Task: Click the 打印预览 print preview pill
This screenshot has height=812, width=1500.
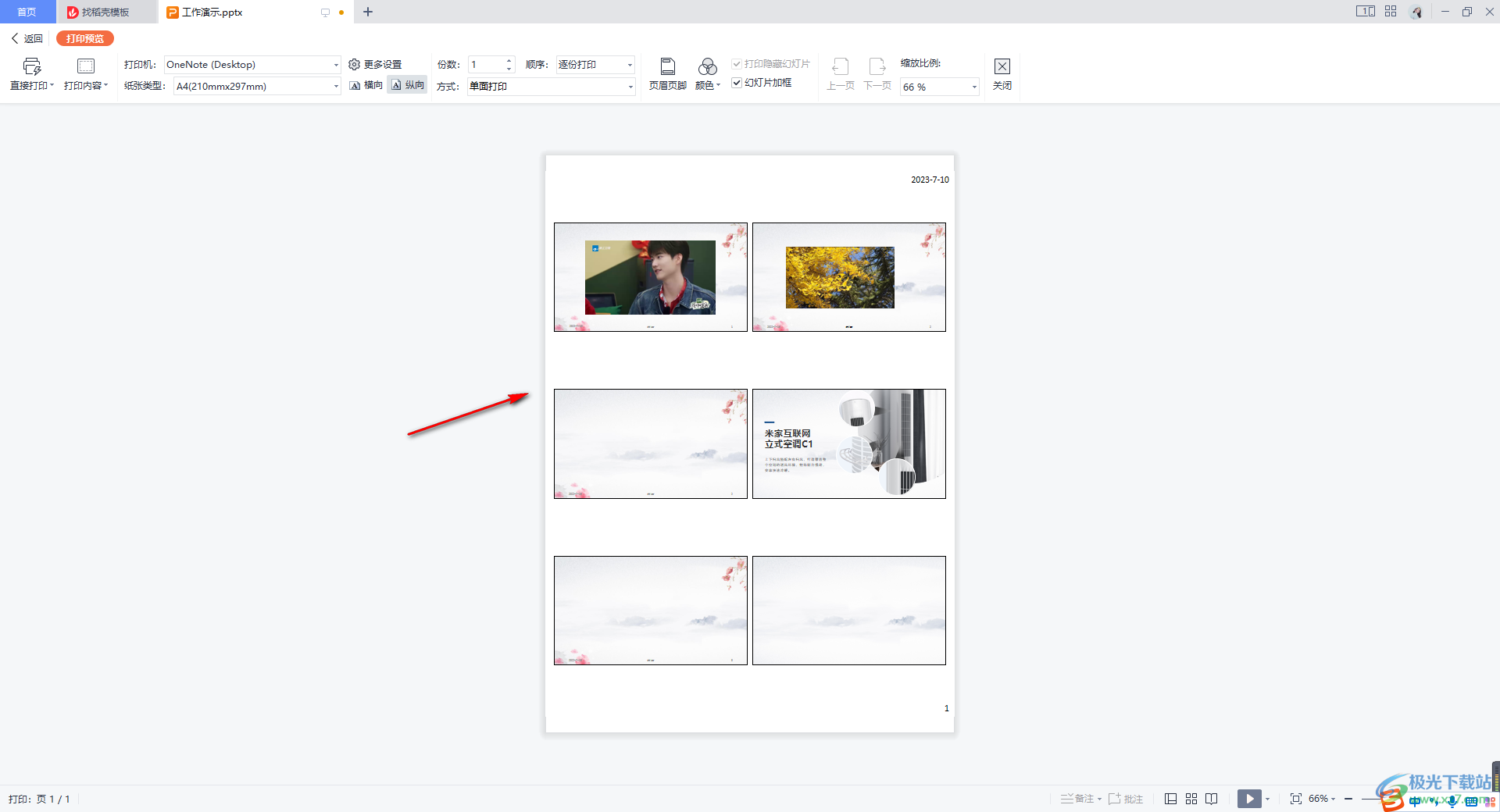Action: pos(85,38)
